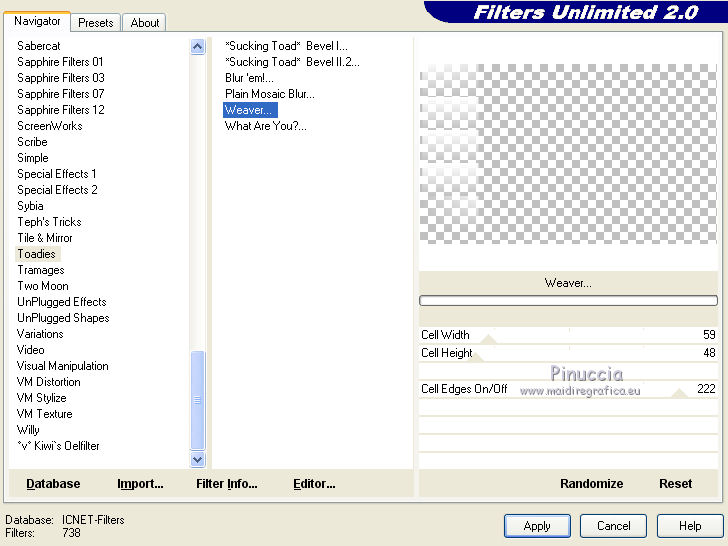728x546 pixels.
Task: Select the Scribe category
Action: (x=32, y=142)
